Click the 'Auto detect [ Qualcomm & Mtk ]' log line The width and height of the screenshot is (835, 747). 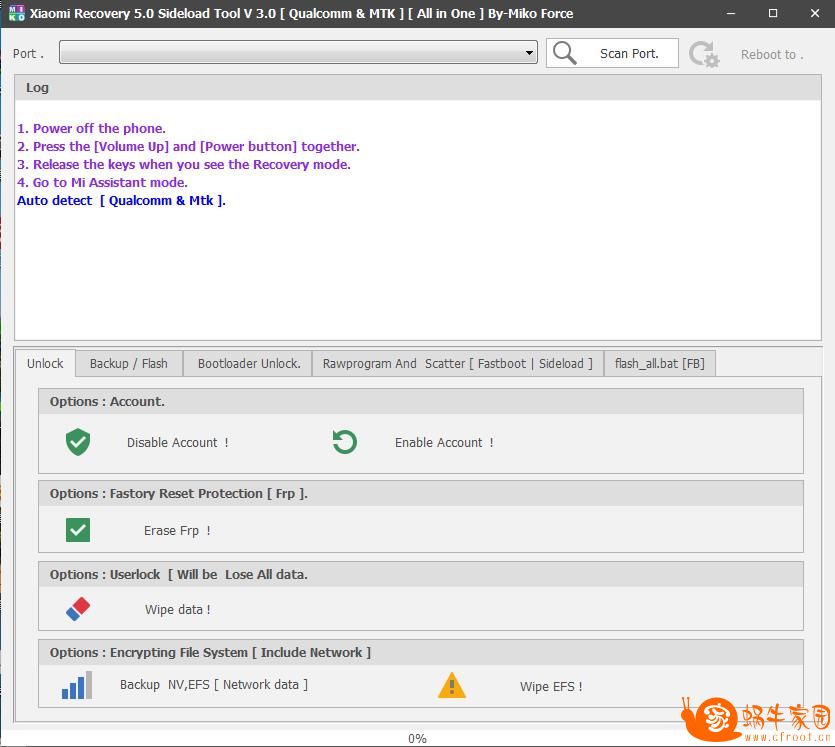click(121, 201)
